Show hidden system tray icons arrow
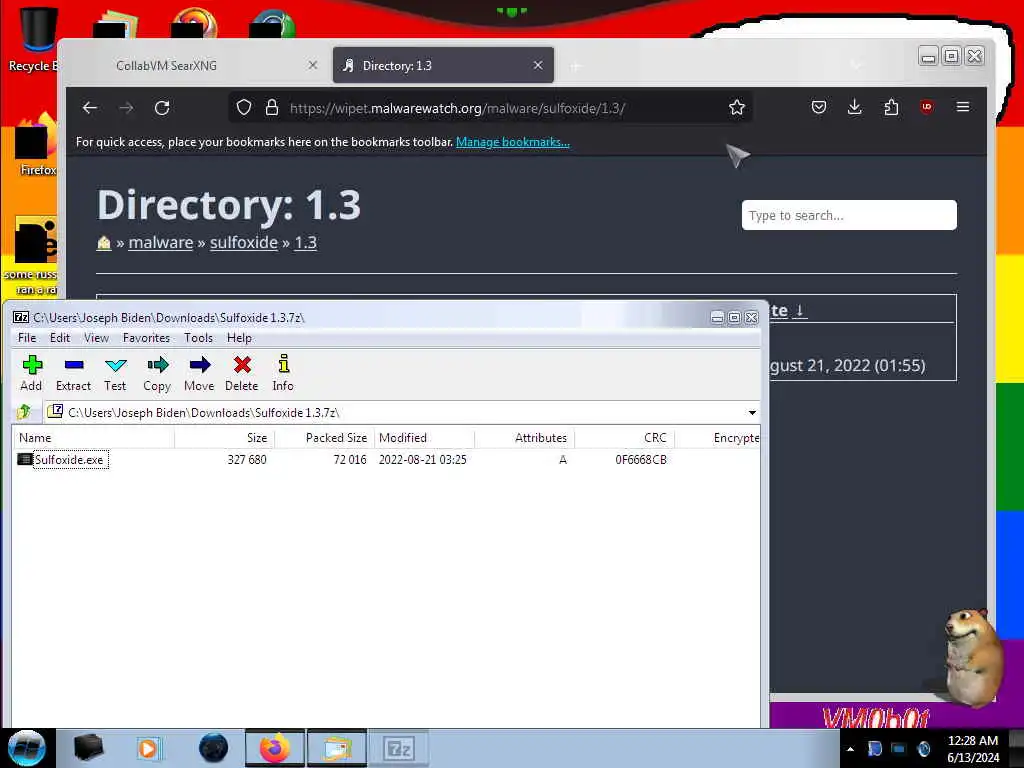 850,749
